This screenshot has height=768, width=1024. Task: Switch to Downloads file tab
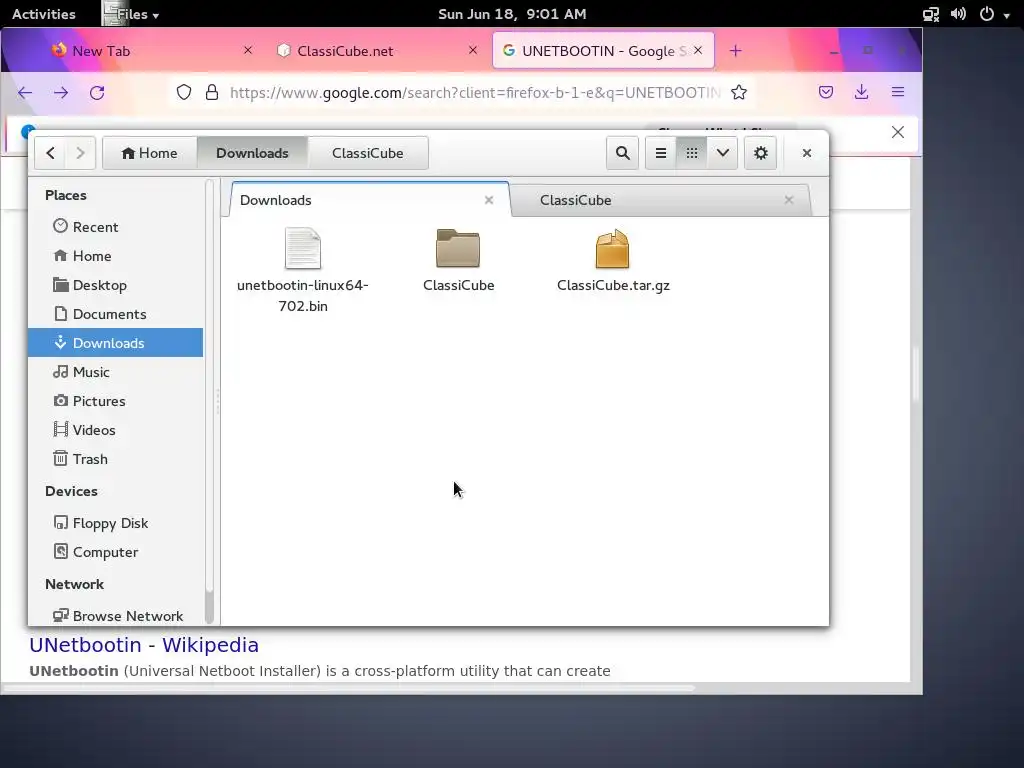pyautogui.click(x=370, y=200)
